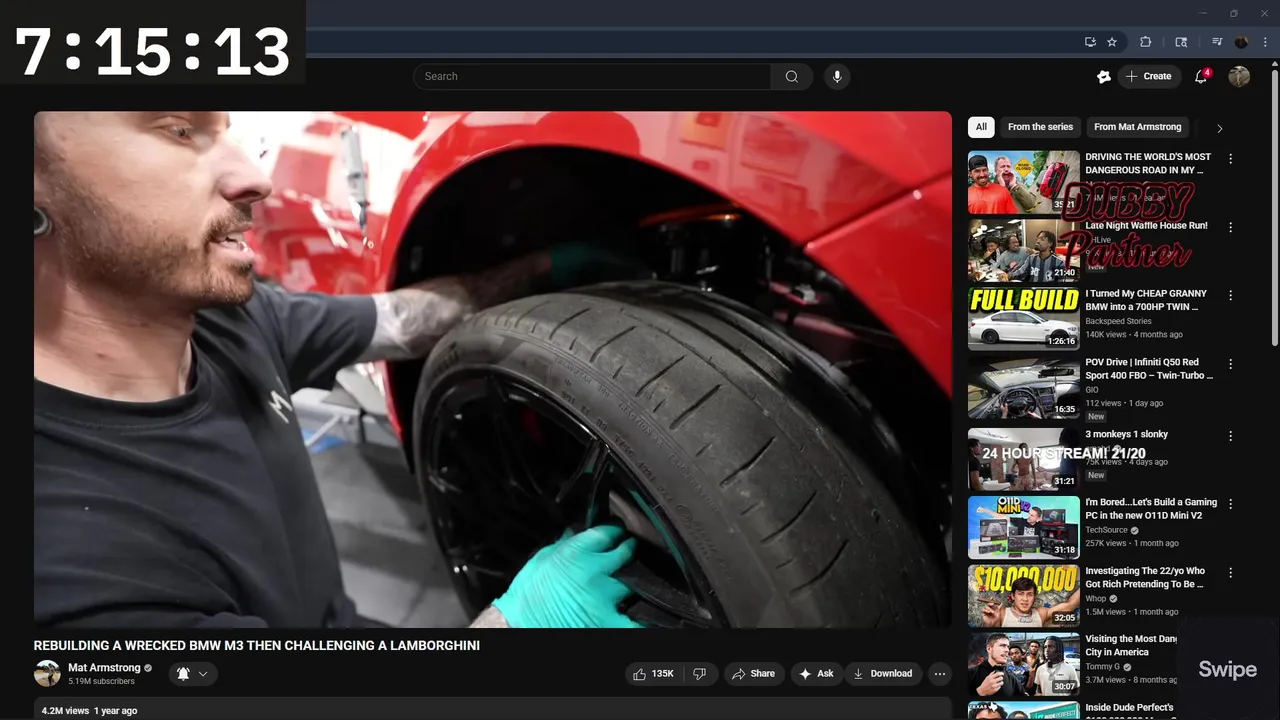Open the Chrome three-dot menu
Image resolution: width=1280 pixels, height=720 pixels.
click(x=1265, y=42)
